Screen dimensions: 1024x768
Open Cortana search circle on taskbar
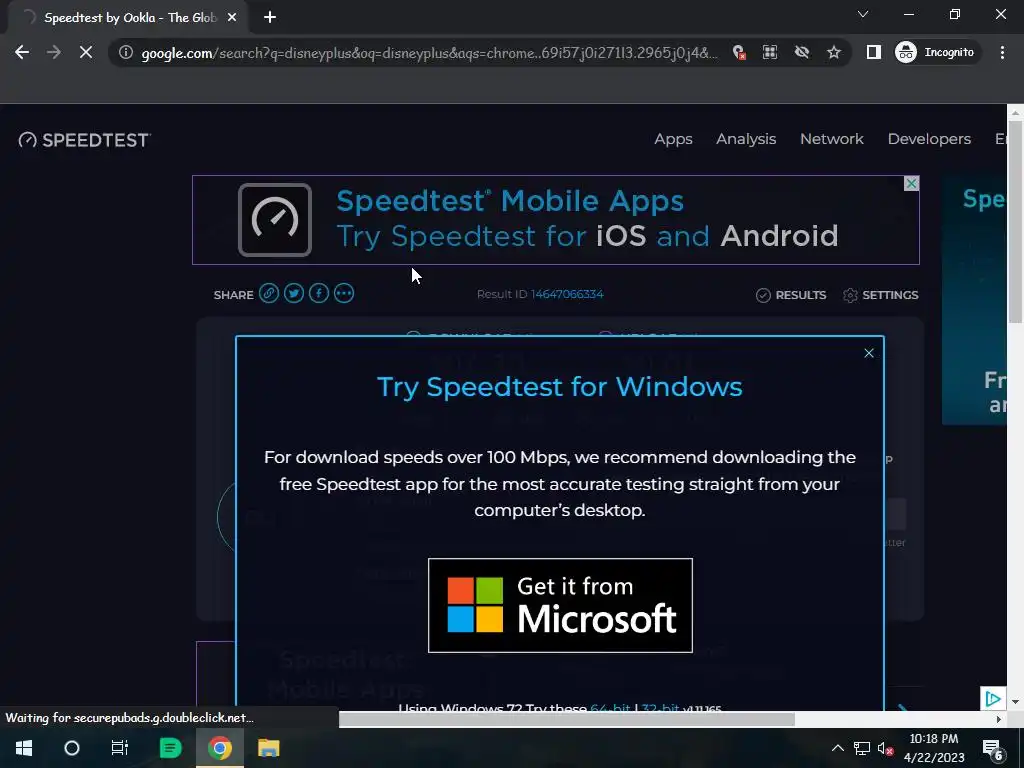[x=72, y=748]
